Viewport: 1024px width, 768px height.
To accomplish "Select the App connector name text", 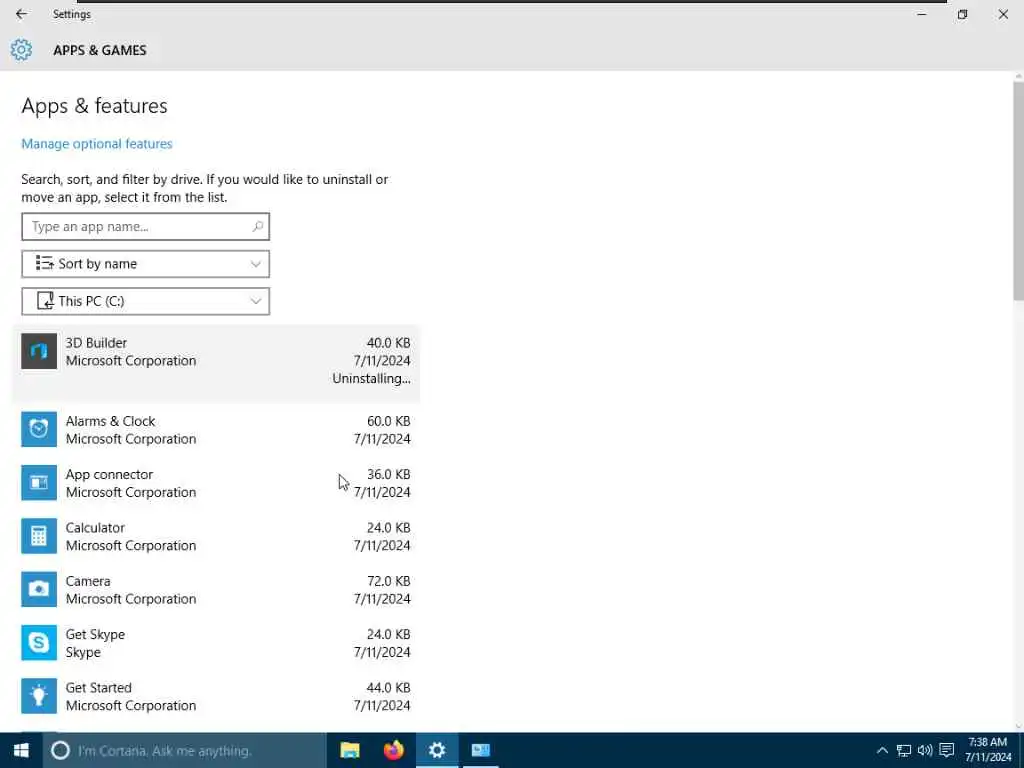I will coord(109,475).
